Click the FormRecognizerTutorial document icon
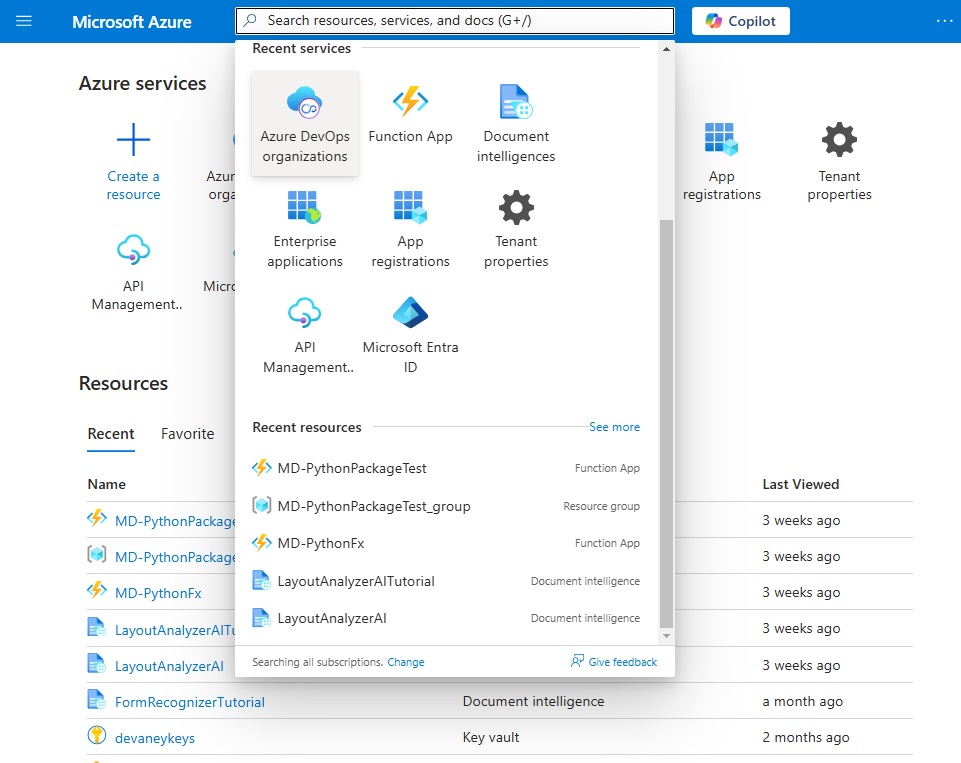This screenshot has height=763, width=961. [97, 699]
